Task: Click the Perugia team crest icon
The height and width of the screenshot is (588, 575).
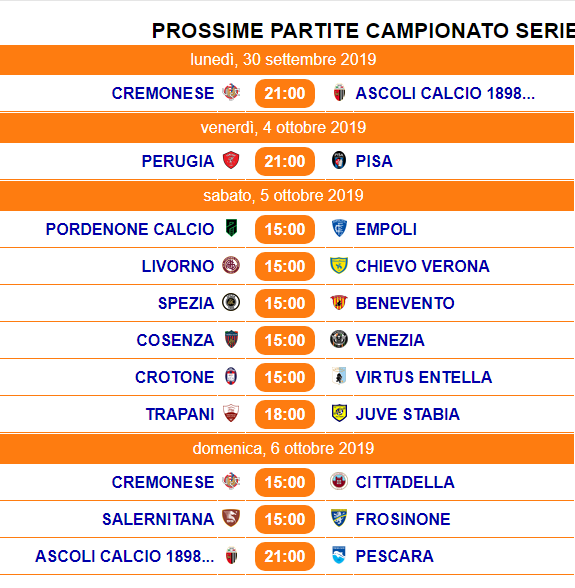Action: (231, 160)
